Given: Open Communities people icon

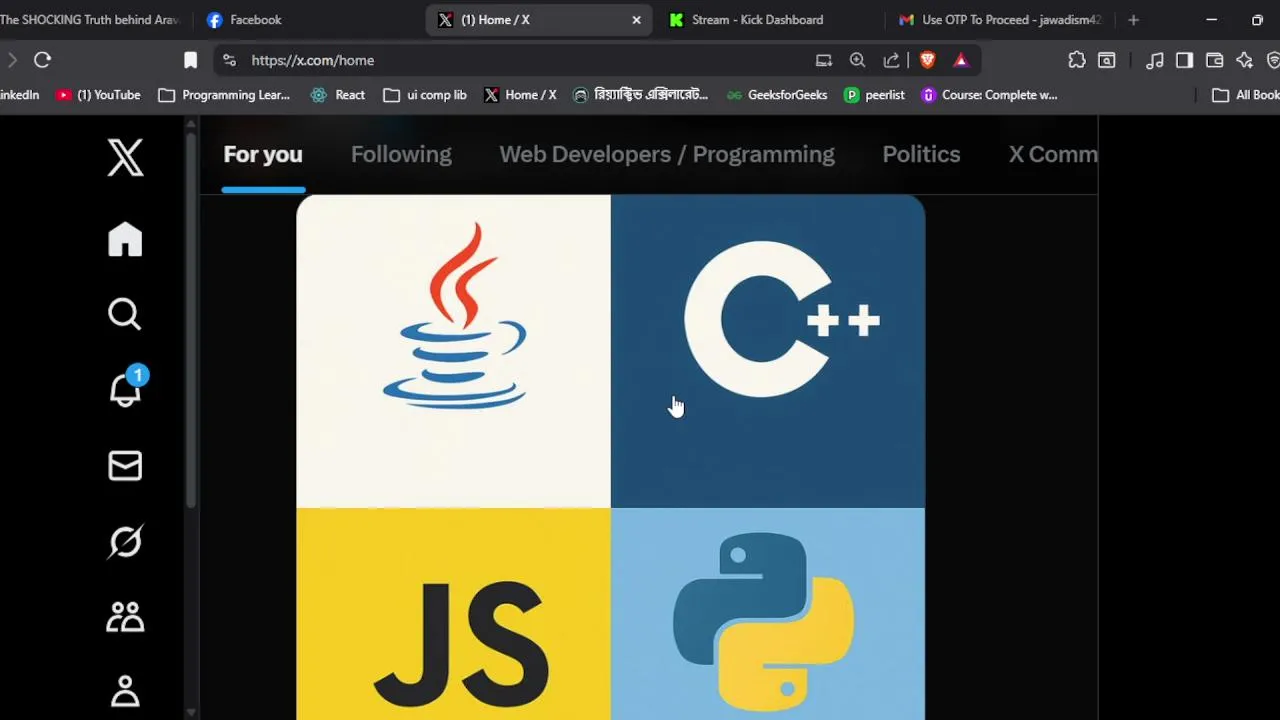Looking at the screenshot, I should click(125, 617).
